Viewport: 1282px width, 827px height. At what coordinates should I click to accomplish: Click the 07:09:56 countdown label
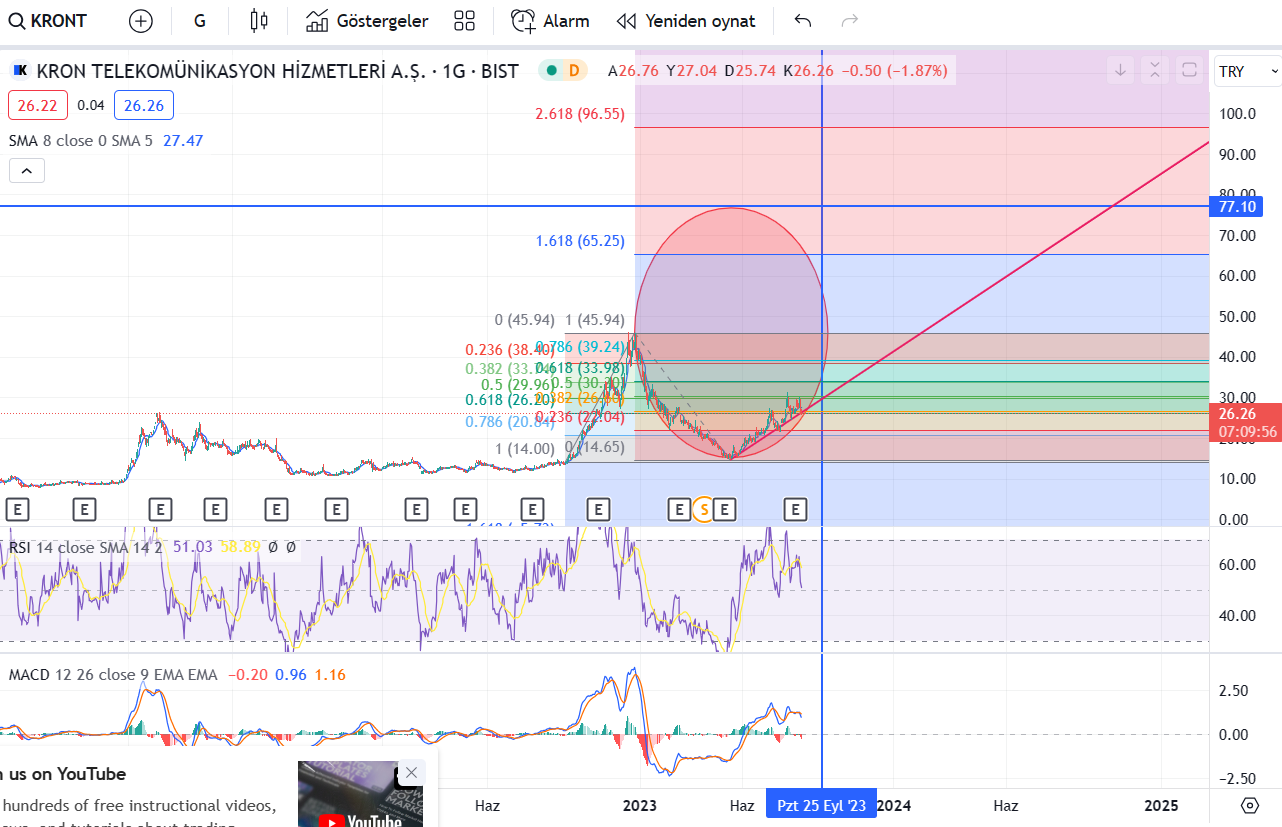tap(1247, 432)
